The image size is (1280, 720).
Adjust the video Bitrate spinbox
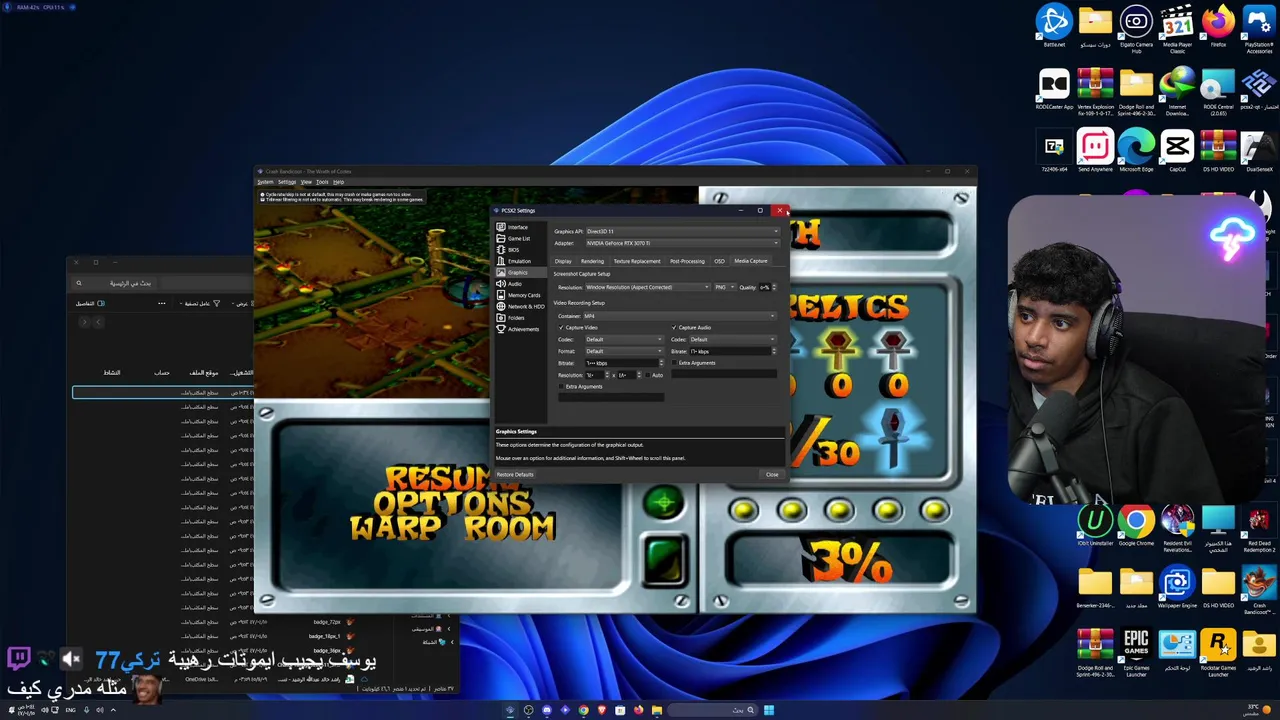(625, 363)
